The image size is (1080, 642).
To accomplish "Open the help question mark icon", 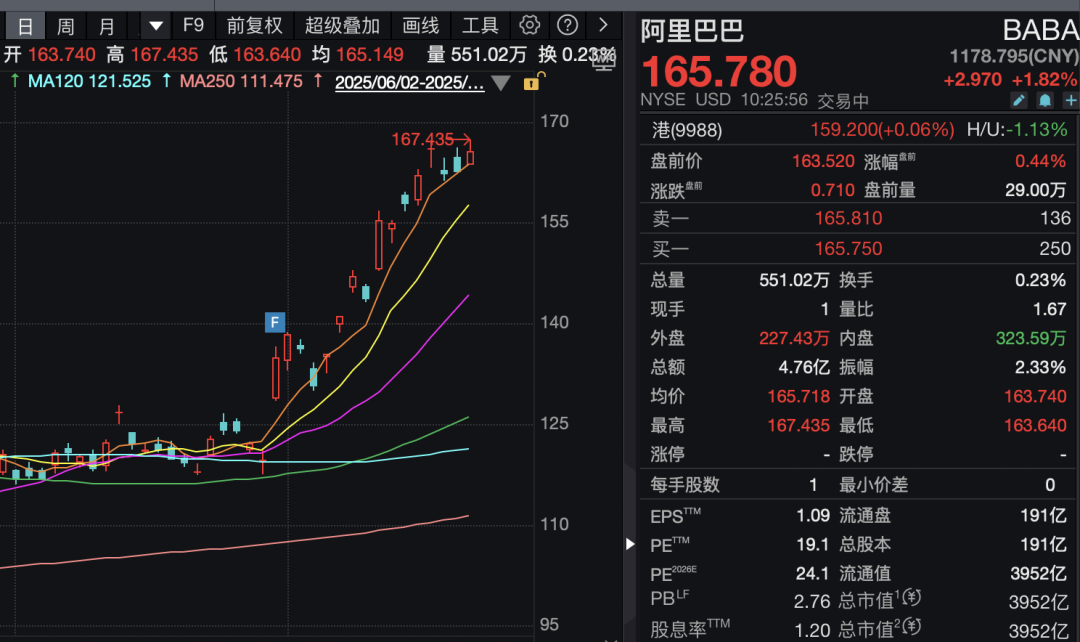I will click(x=568, y=25).
